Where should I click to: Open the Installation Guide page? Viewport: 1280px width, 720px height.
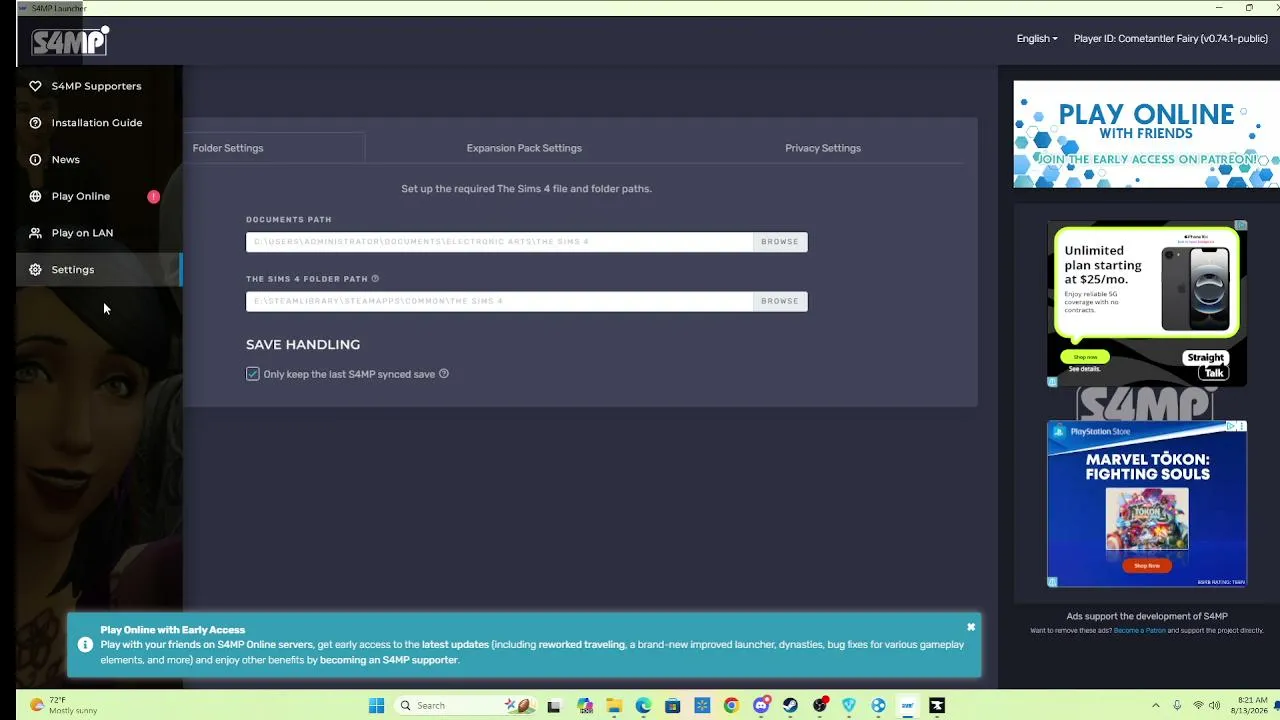[x=99, y=123]
